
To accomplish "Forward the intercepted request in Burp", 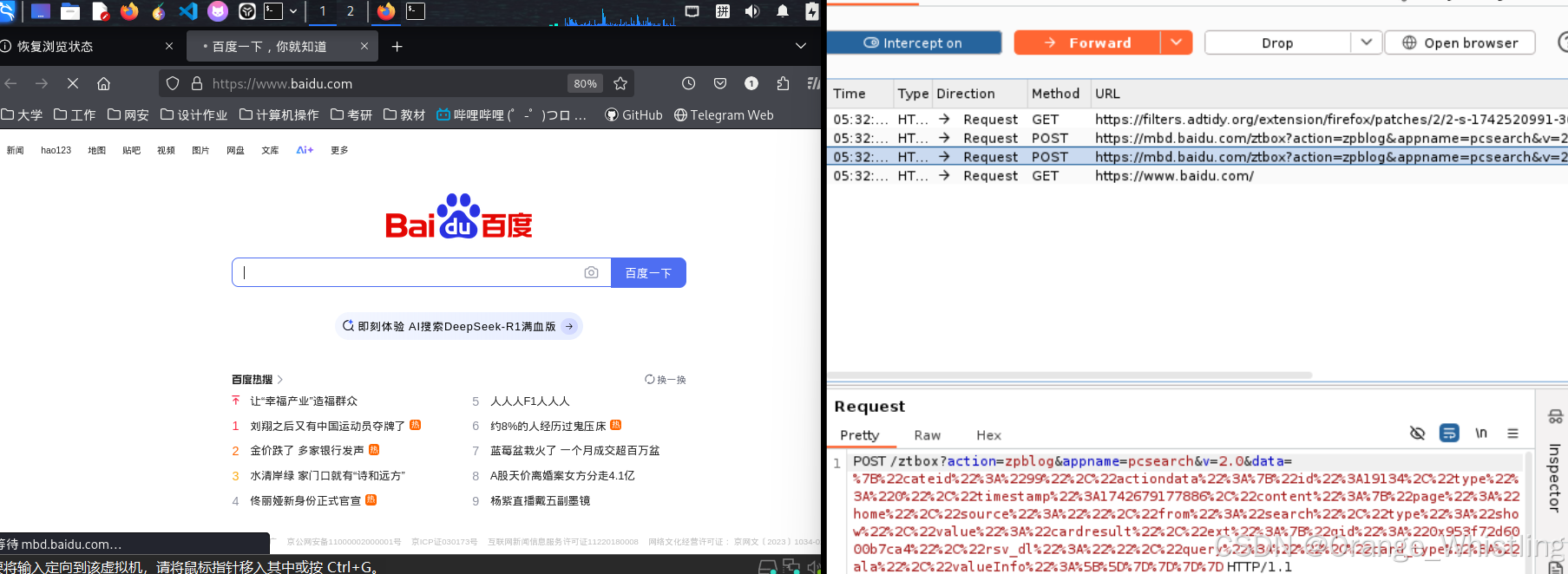I will [1087, 42].
